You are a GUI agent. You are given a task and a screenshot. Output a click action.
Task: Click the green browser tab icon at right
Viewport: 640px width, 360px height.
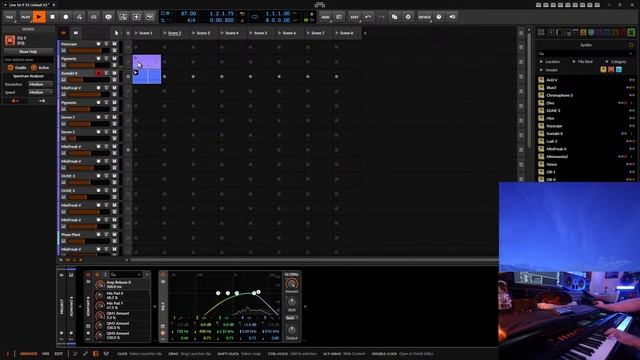click(631, 32)
